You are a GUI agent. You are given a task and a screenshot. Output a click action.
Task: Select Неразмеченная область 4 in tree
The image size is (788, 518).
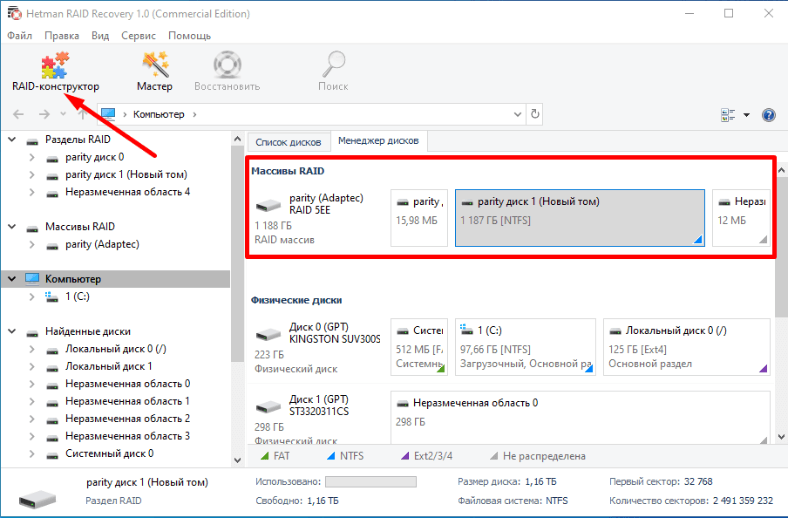click(x=128, y=192)
